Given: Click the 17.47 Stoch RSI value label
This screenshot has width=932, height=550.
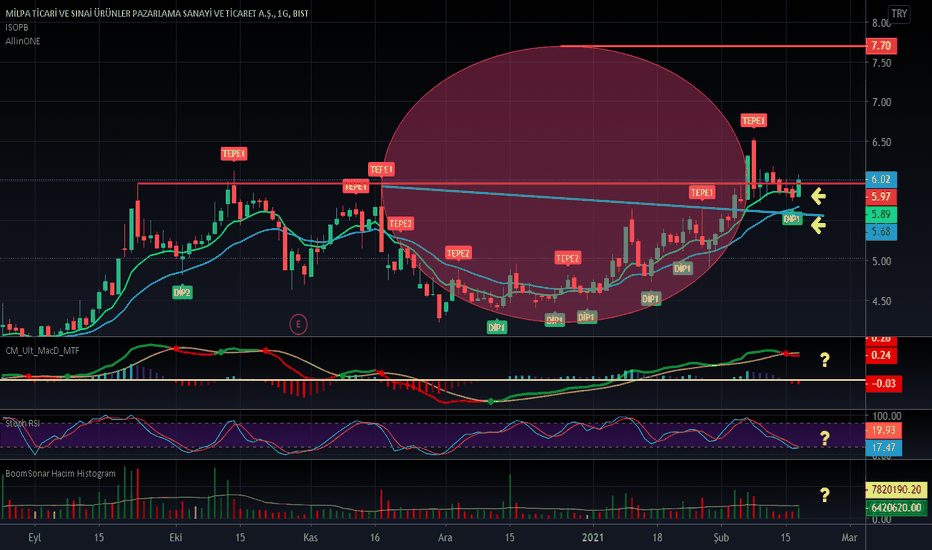Looking at the screenshot, I should pos(884,447).
